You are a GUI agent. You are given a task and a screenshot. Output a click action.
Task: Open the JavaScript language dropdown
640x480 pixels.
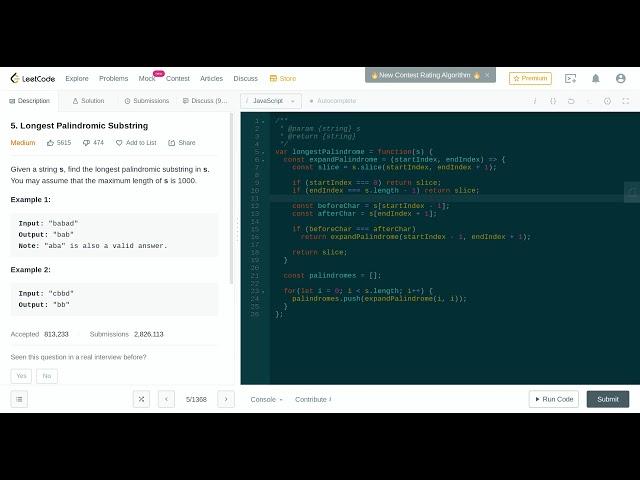click(271, 101)
